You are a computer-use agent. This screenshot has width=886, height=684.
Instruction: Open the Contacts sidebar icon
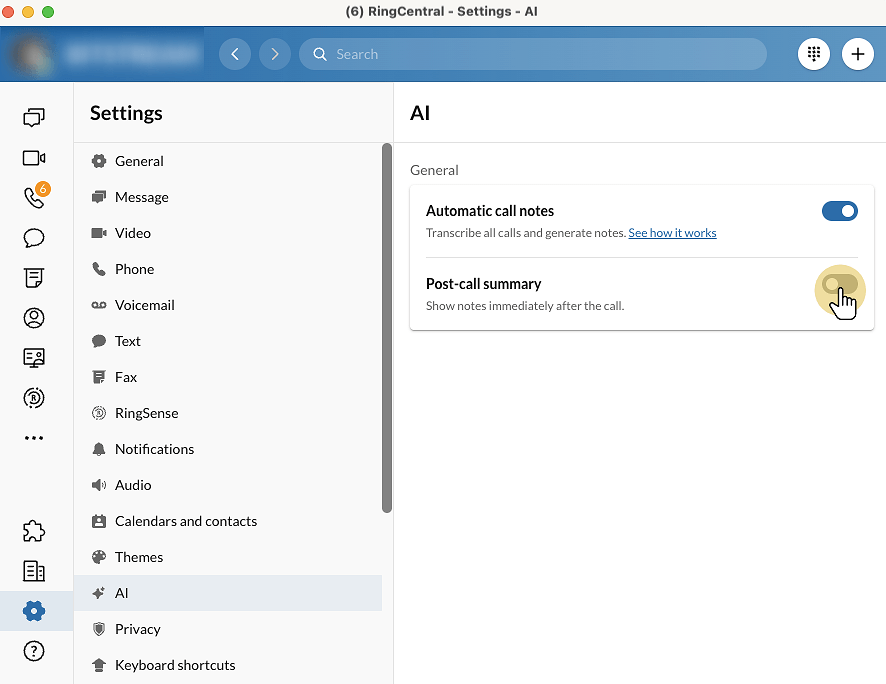pyautogui.click(x=34, y=318)
